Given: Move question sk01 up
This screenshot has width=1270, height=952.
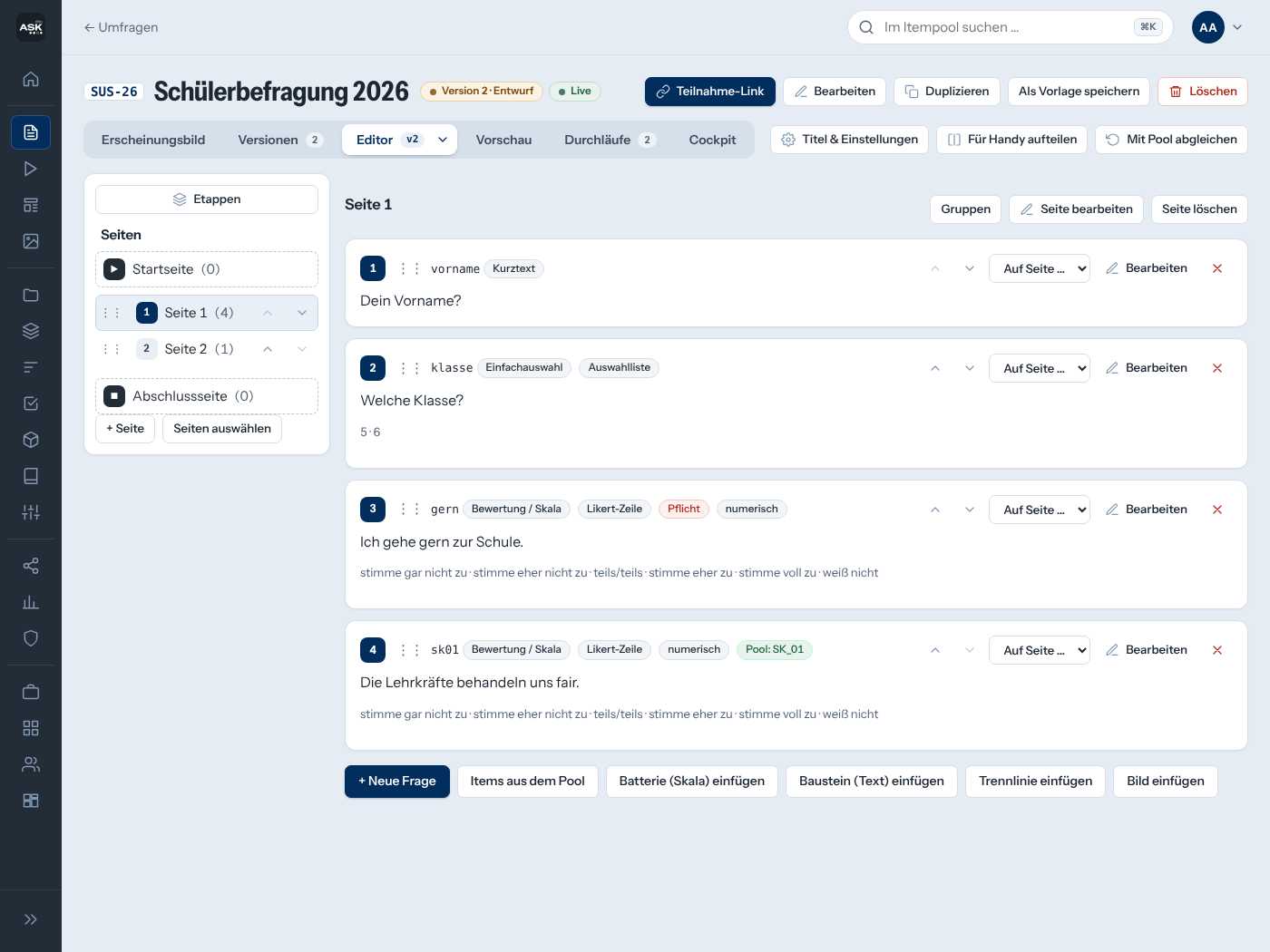Looking at the screenshot, I should click(x=935, y=650).
